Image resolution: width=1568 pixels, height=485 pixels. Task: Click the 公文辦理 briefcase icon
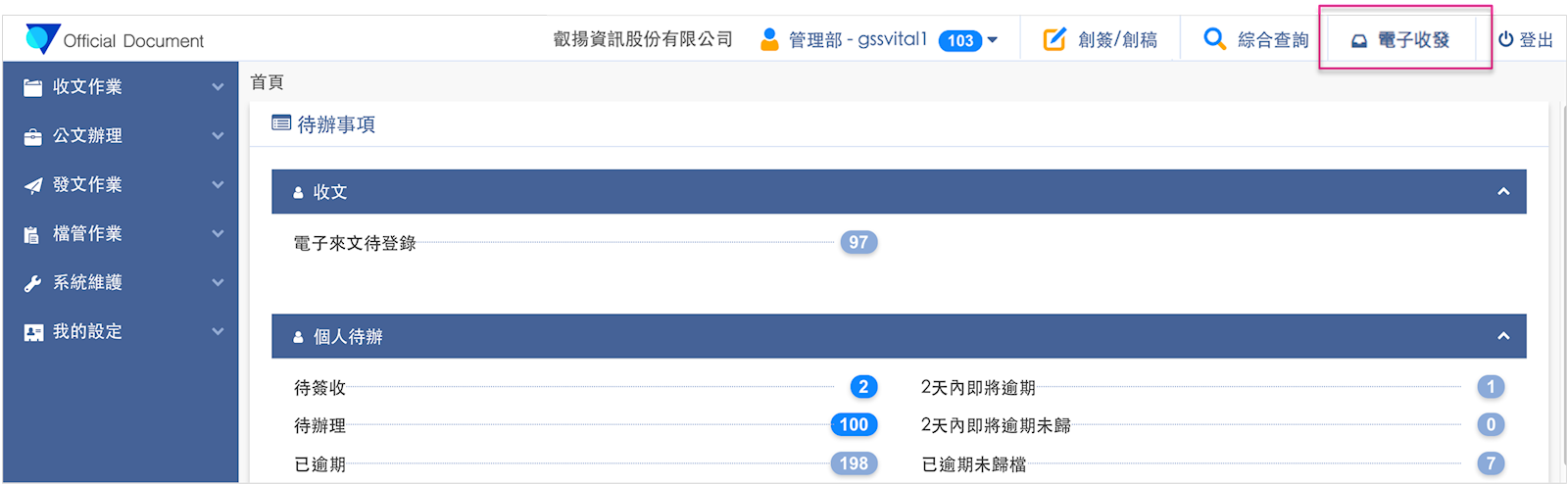[x=33, y=136]
